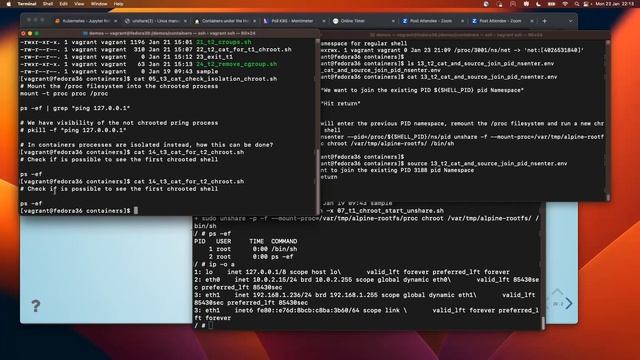640x360 pixels.
Task: Close the Kubernetes Jupyter browser tab
Action: (x=116, y=21)
